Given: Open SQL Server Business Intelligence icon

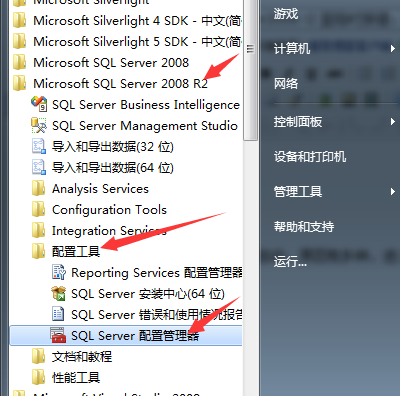Looking at the screenshot, I should (x=39, y=104).
